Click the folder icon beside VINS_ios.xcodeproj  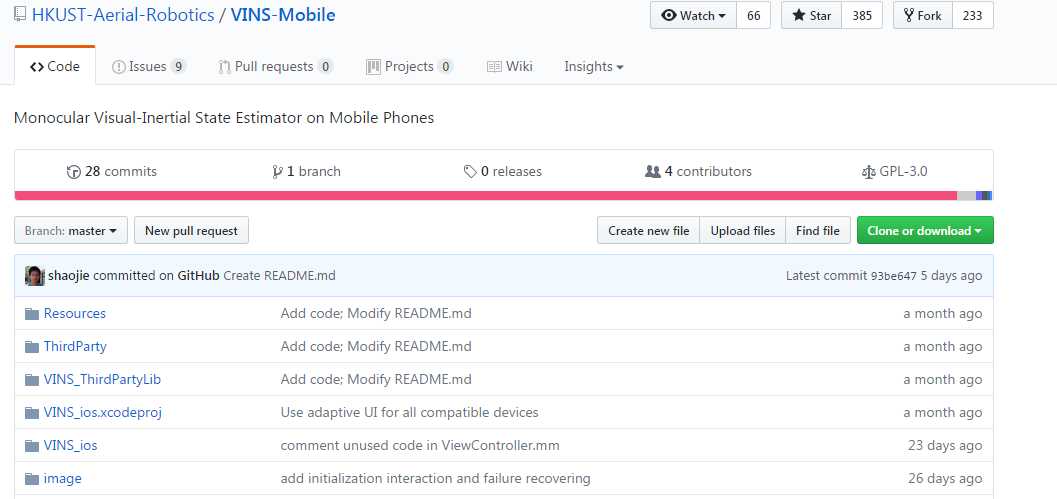[x=32, y=413]
